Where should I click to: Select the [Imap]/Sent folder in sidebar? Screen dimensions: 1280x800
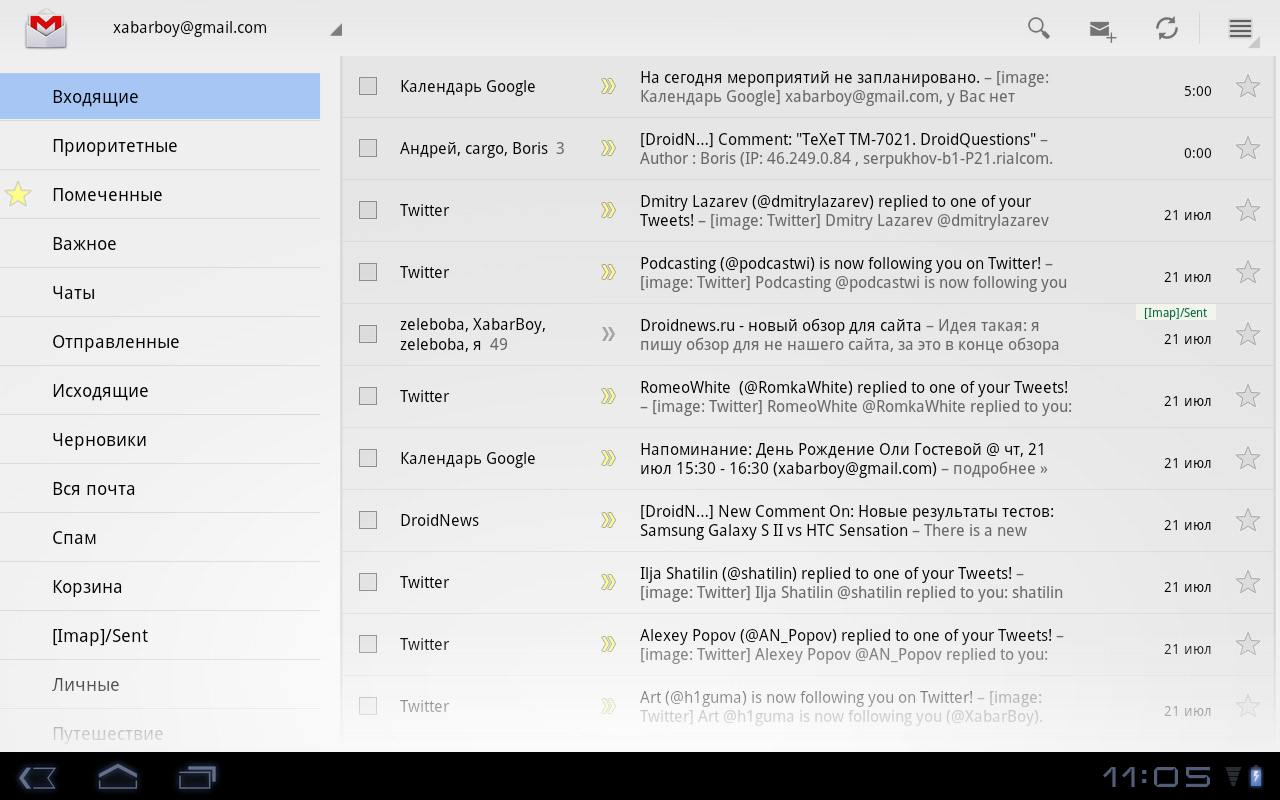[x=160, y=636]
